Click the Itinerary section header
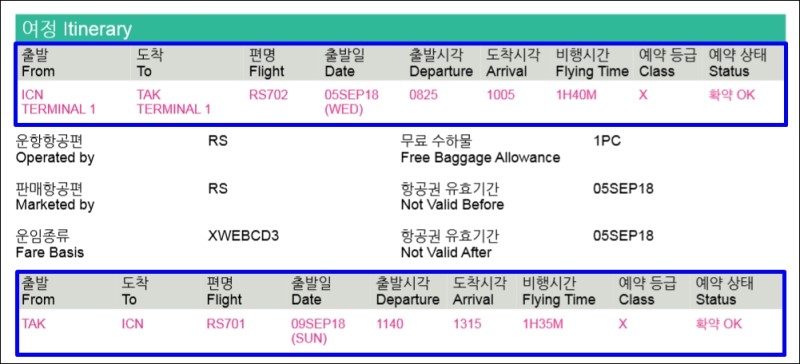 pos(401,29)
